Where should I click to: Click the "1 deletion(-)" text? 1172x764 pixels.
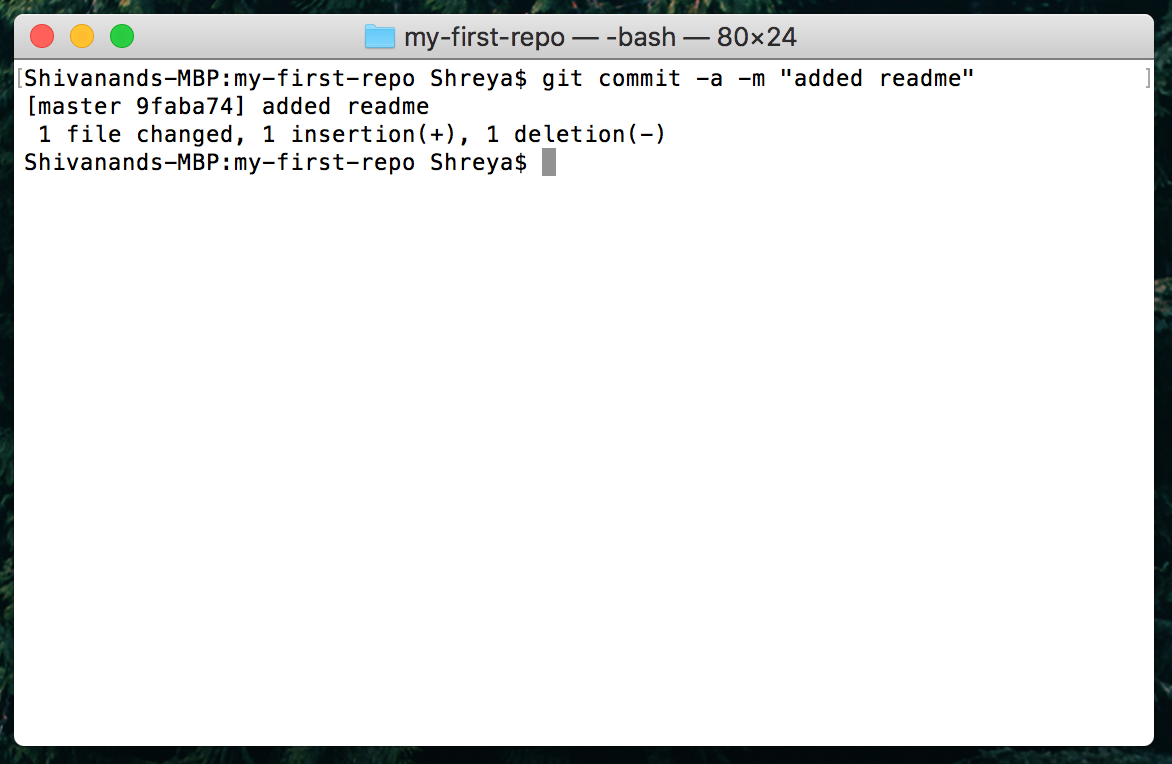point(576,135)
